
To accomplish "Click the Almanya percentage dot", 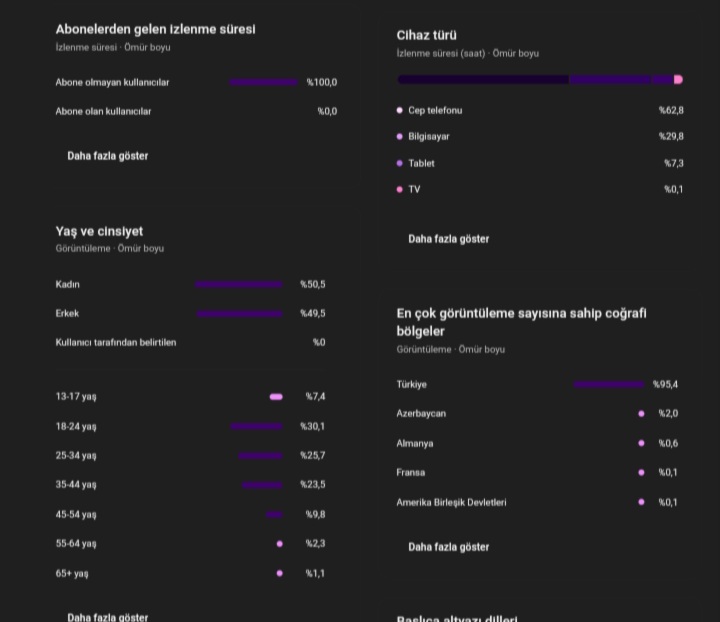I will (x=641, y=443).
